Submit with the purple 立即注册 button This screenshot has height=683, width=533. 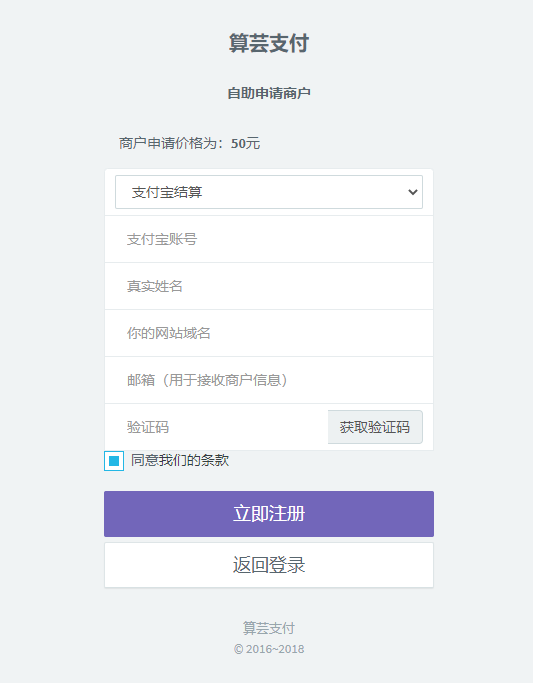click(269, 514)
